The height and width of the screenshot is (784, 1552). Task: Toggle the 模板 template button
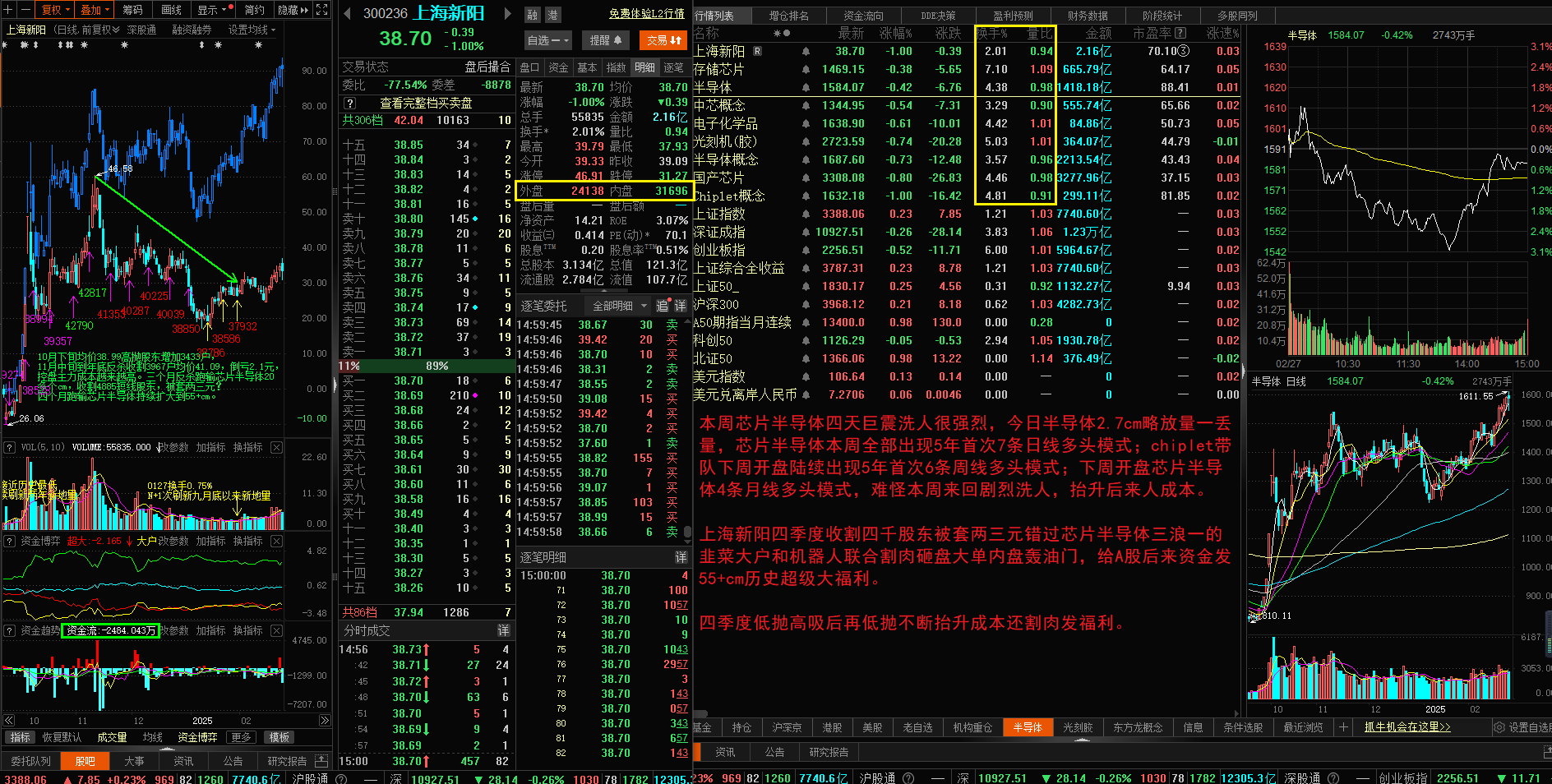coord(279,737)
